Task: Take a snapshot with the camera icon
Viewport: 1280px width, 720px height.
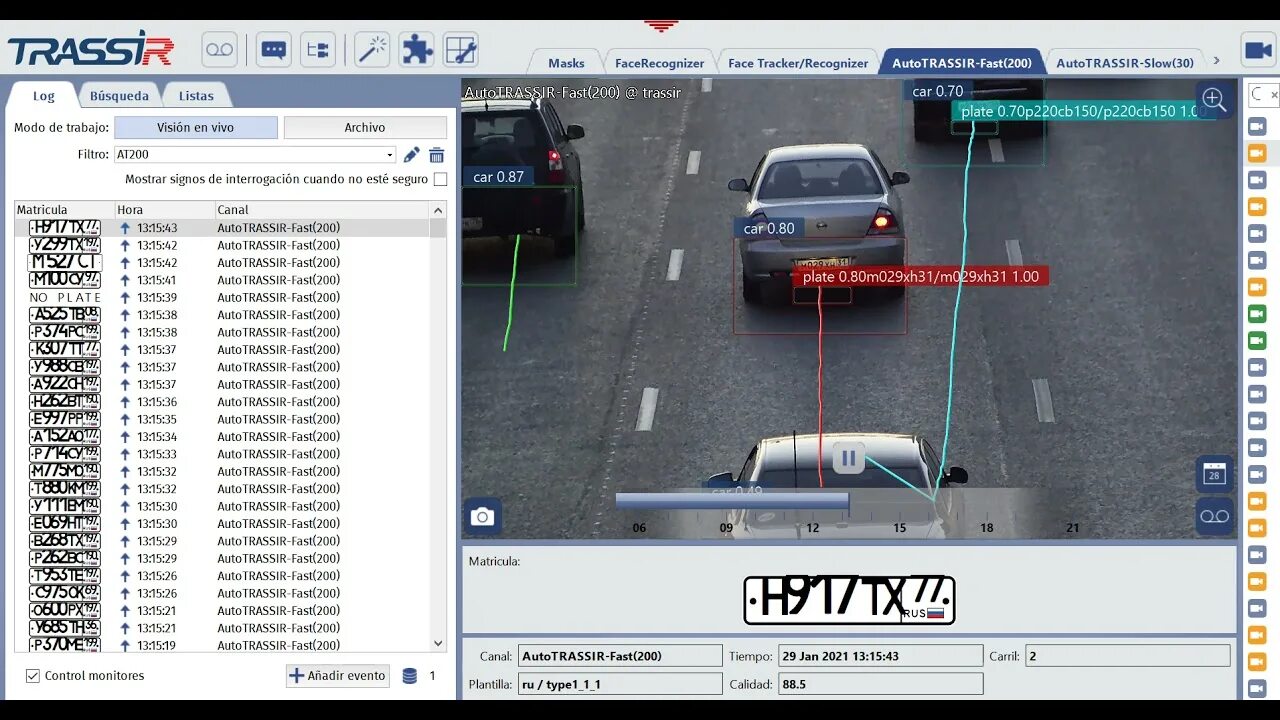Action: coord(482,516)
